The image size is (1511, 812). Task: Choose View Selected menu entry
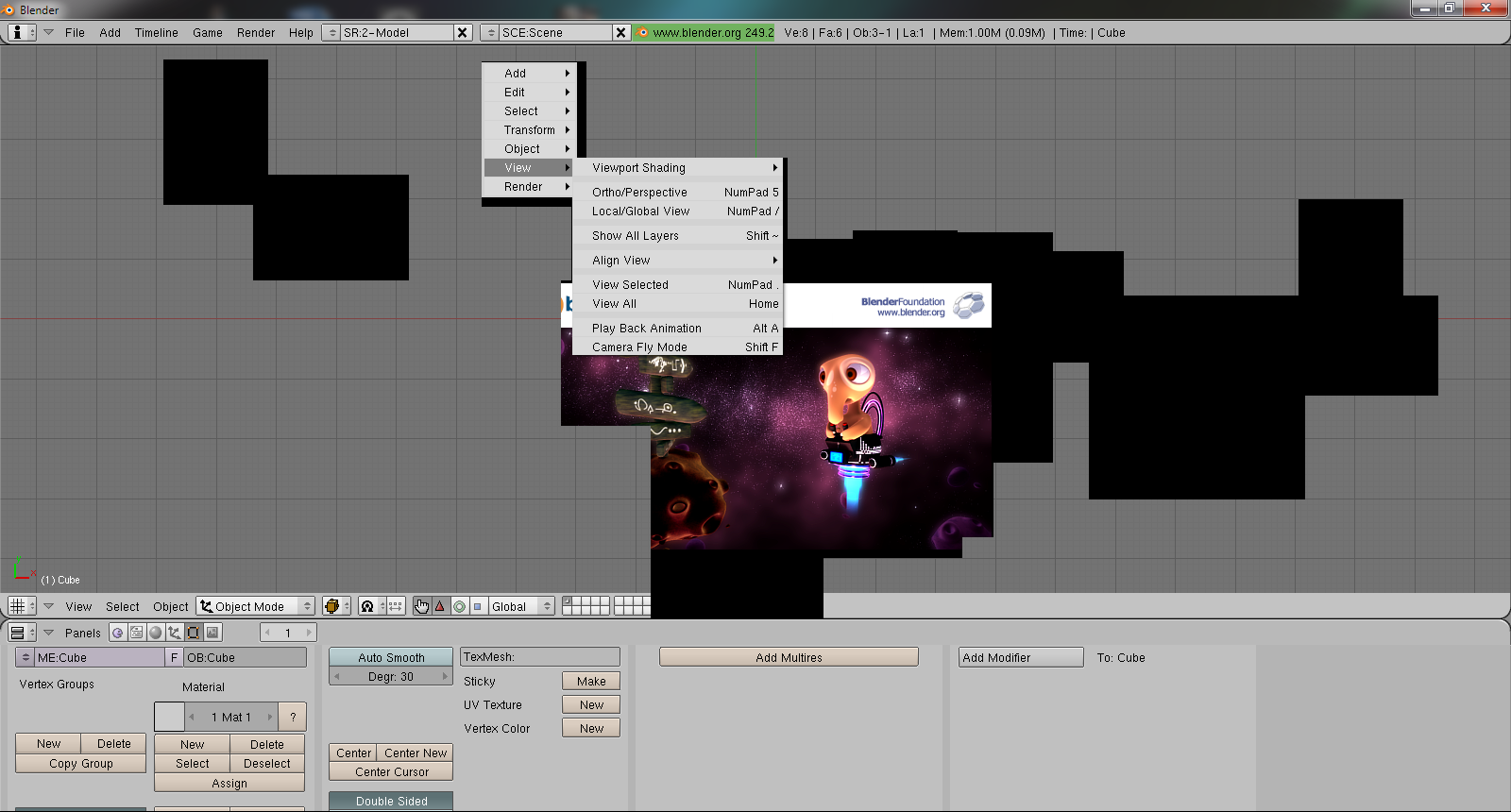(679, 285)
